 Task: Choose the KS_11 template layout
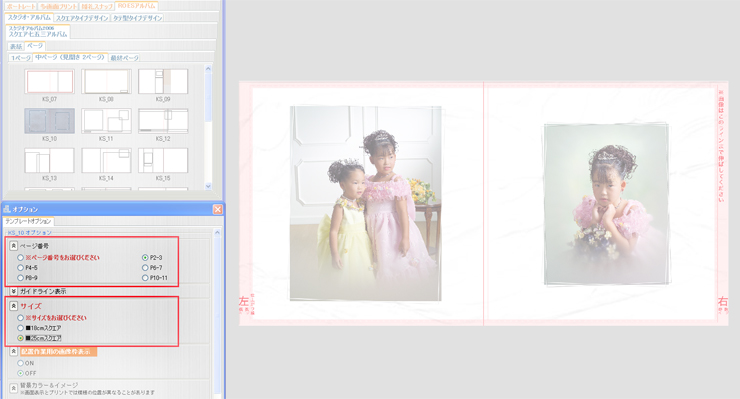[106, 120]
